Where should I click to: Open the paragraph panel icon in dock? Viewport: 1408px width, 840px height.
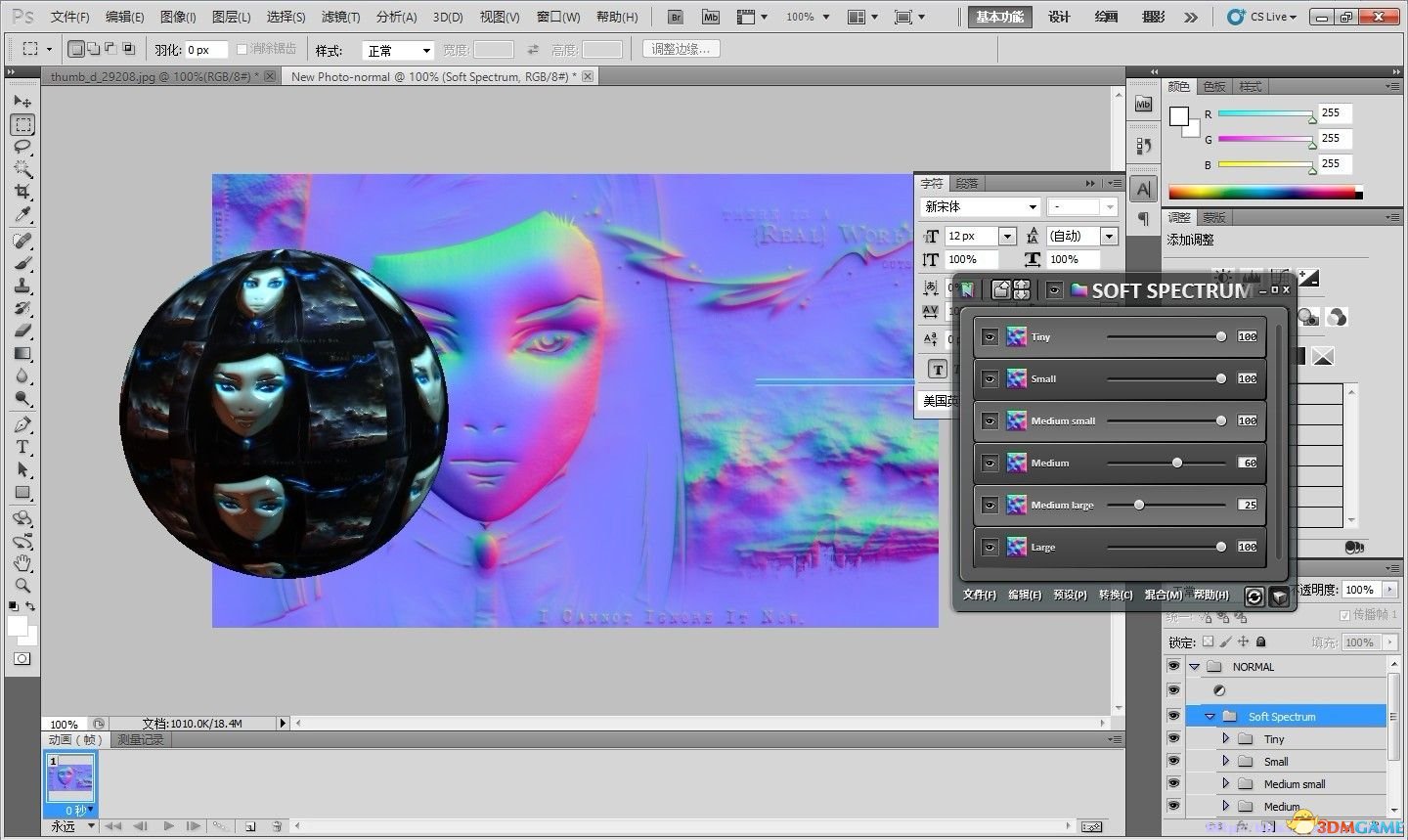(x=1143, y=220)
